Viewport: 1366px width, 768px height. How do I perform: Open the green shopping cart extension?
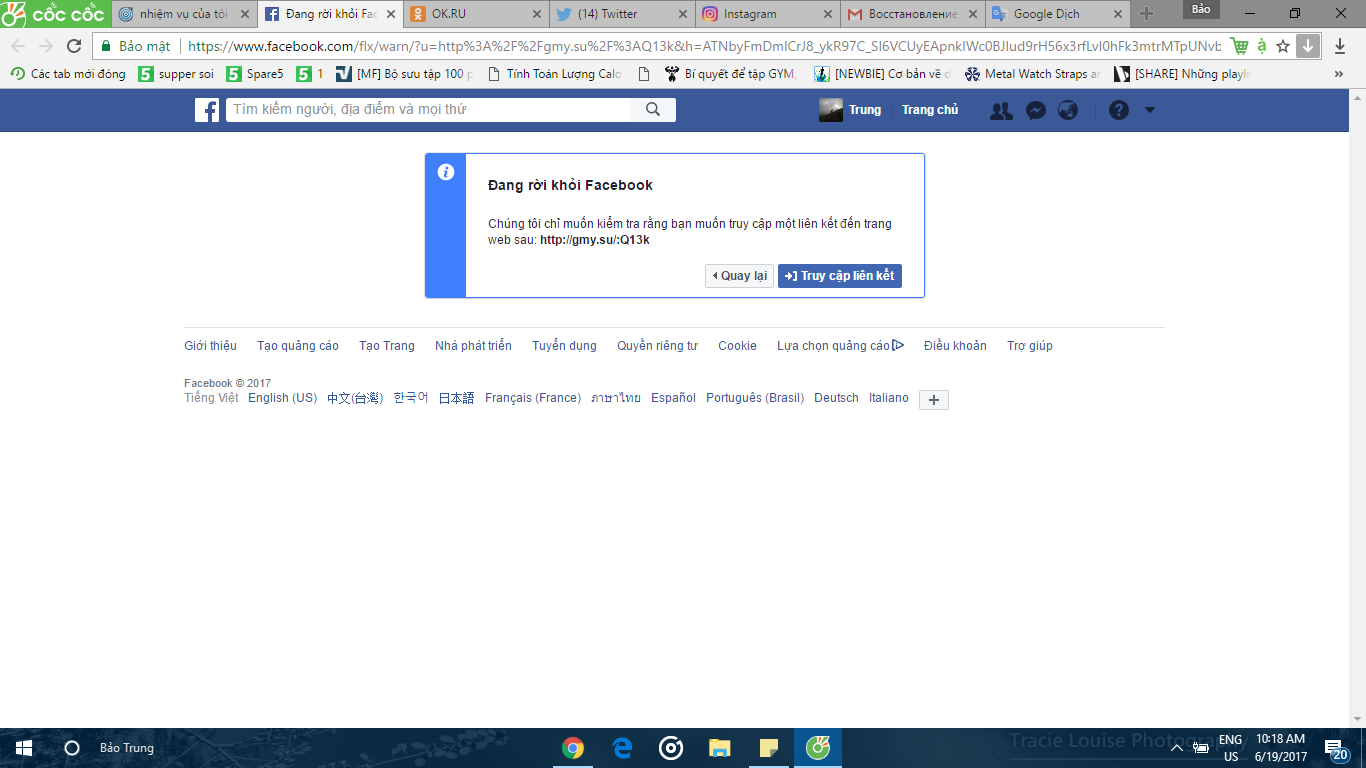point(1240,46)
